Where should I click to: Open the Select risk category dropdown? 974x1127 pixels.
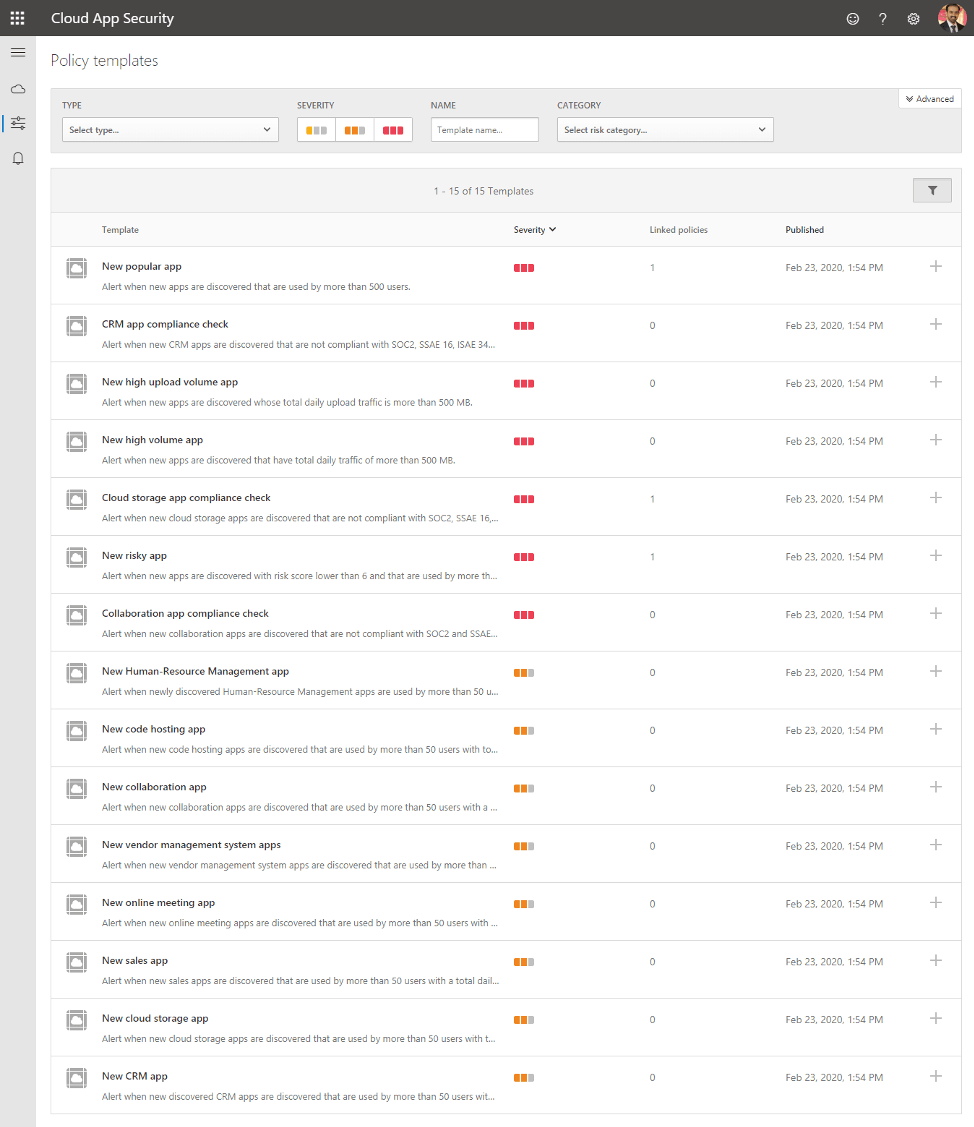click(x=665, y=130)
